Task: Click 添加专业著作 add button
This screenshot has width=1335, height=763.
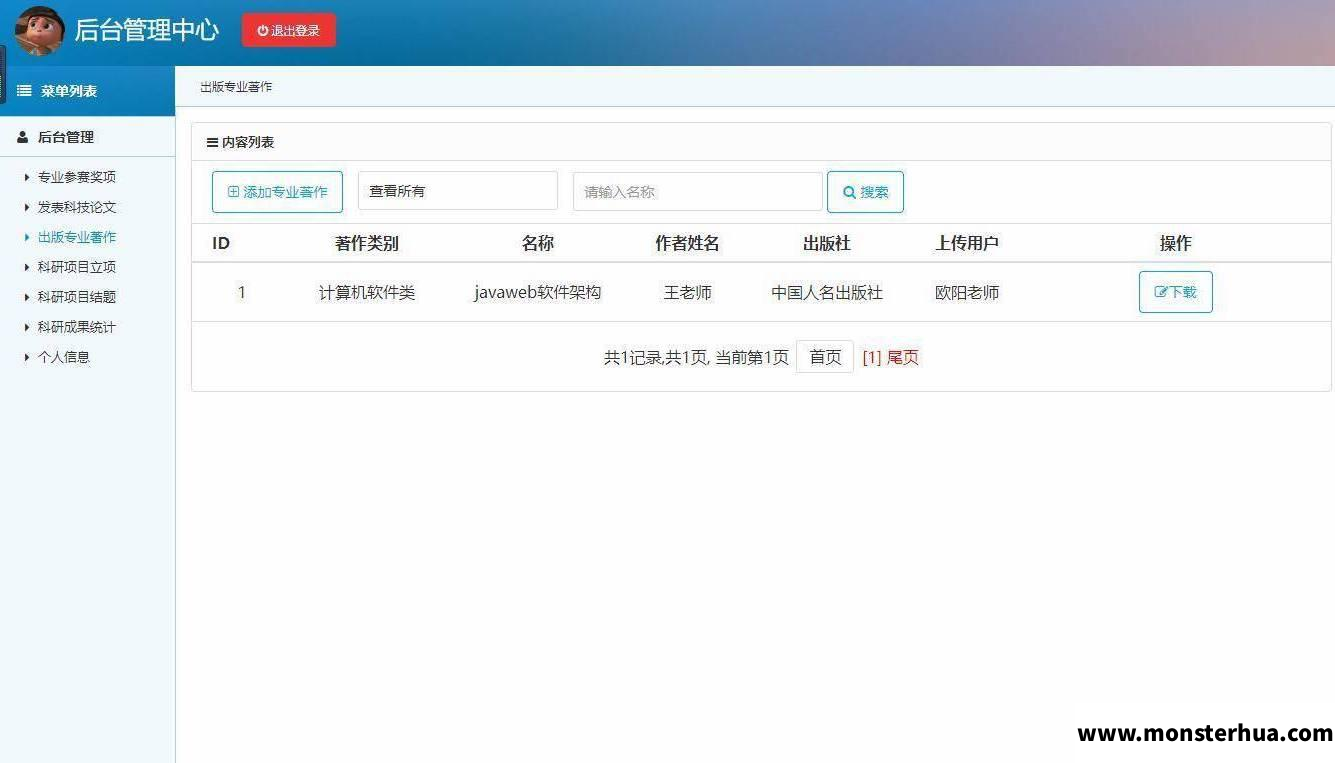Action: coord(277,192)
